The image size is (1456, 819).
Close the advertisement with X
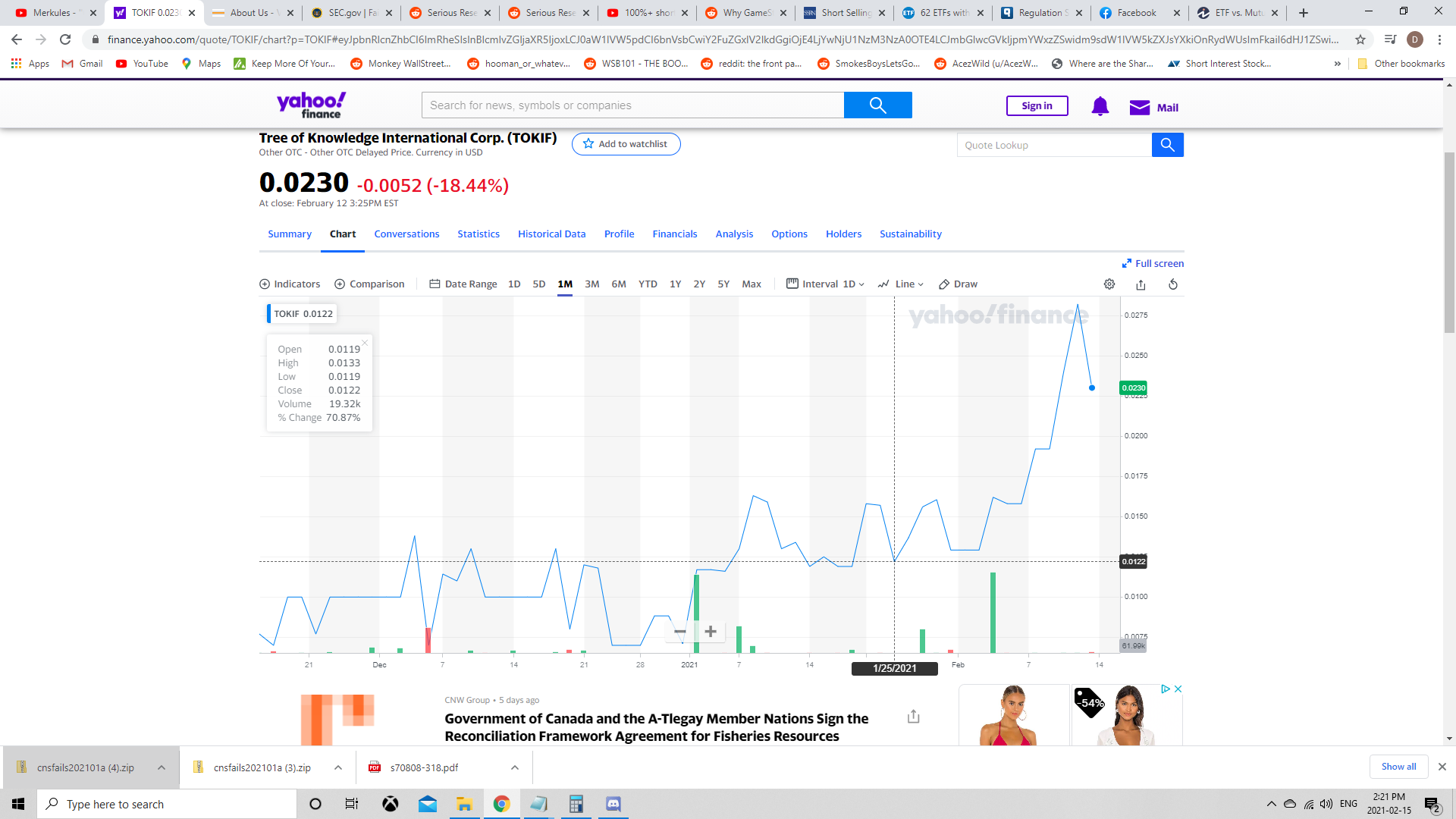click(1178, 689)
